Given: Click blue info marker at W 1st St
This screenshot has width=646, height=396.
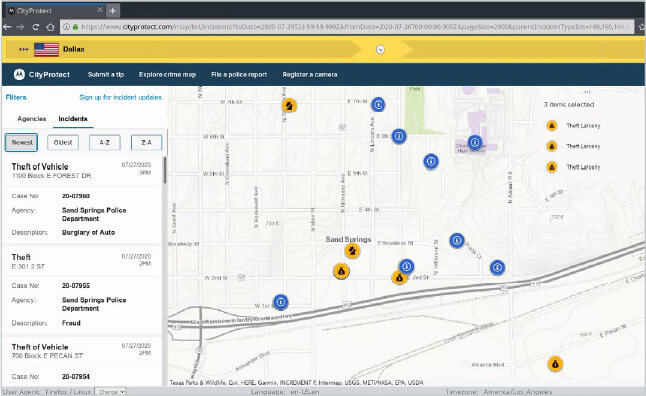Looking at the screenshot, I should pyautogui.click(x=281, y=302).
